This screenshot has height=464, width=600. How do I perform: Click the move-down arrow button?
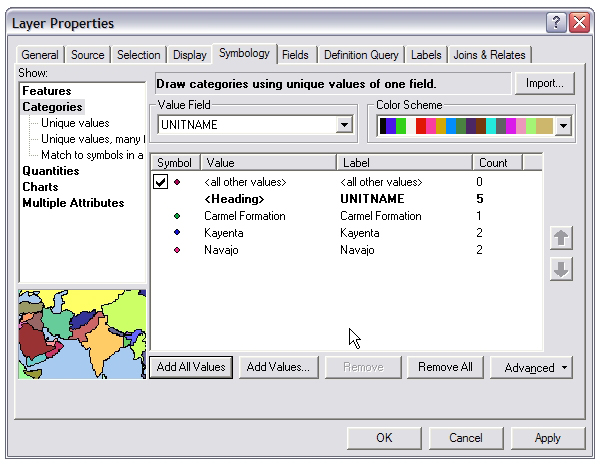[561, 270]
